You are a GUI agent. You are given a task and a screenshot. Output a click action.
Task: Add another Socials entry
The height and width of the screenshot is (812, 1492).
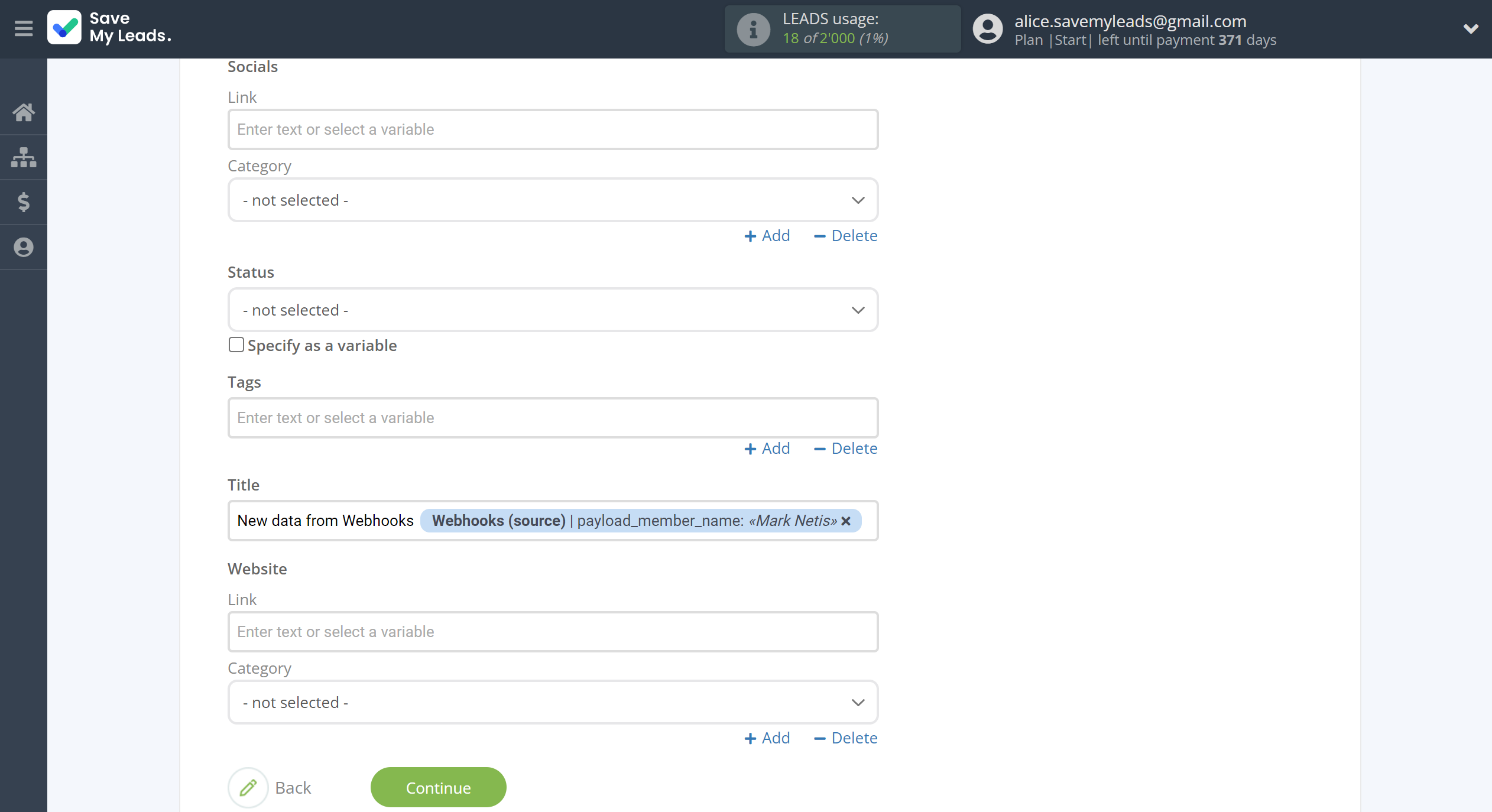(x=767, y=236)
